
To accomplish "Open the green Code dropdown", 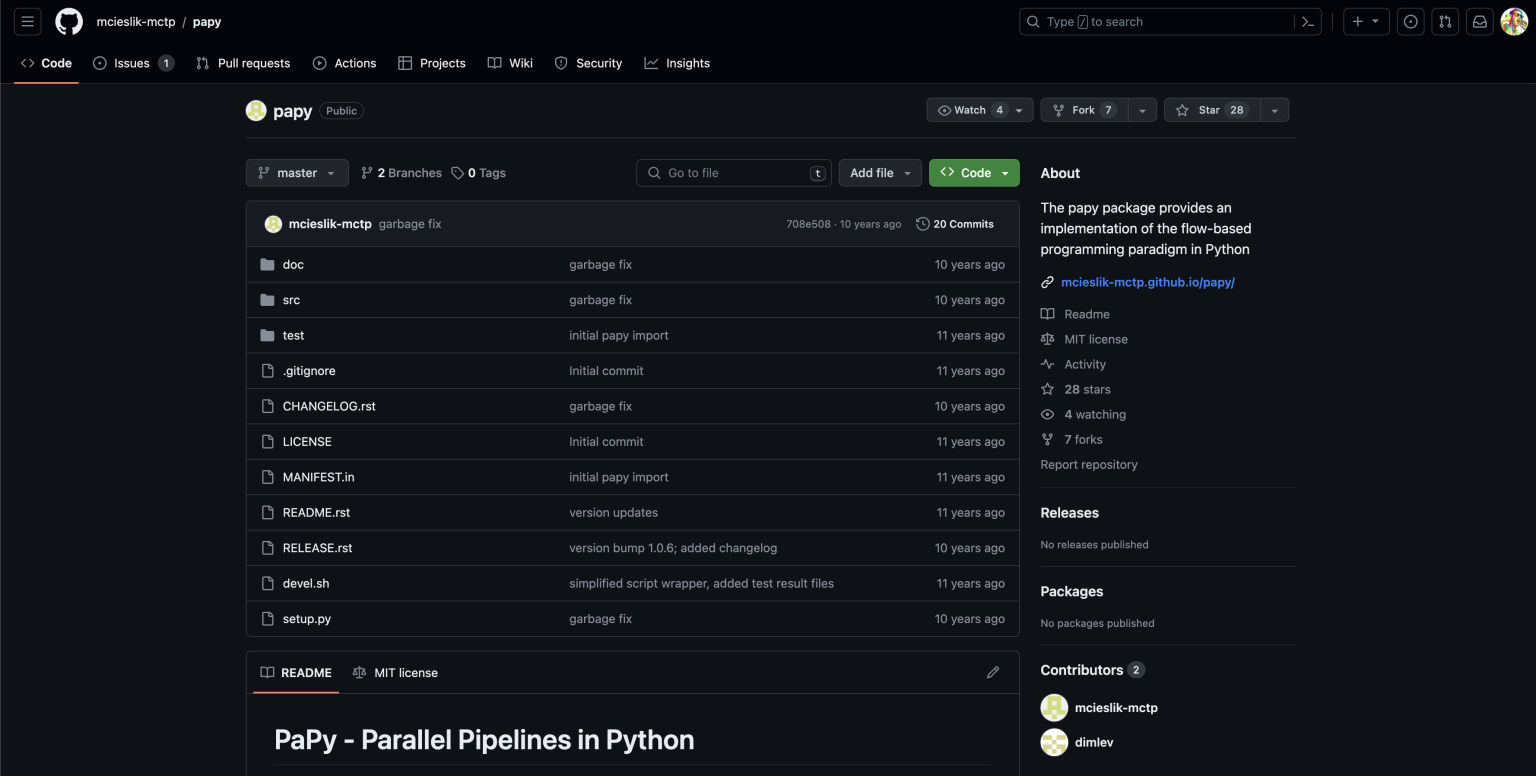I will tap(974, 173).
